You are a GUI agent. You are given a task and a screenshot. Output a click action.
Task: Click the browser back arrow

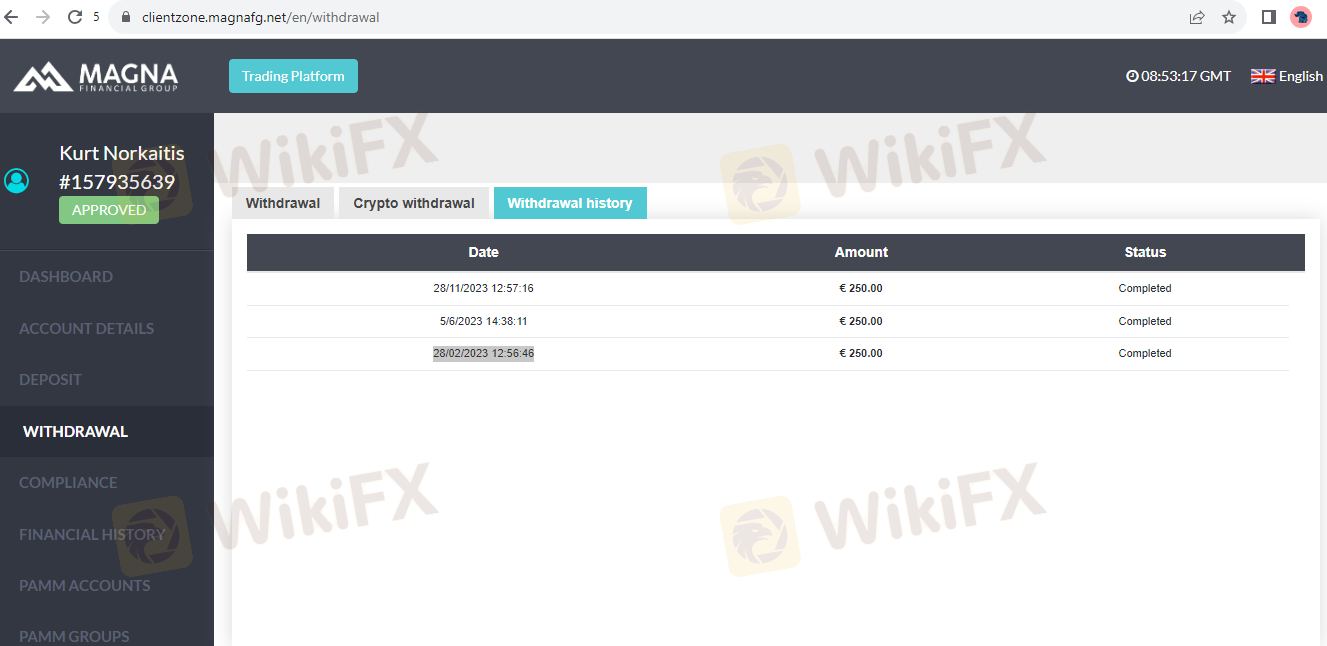[x=12, y=17]
